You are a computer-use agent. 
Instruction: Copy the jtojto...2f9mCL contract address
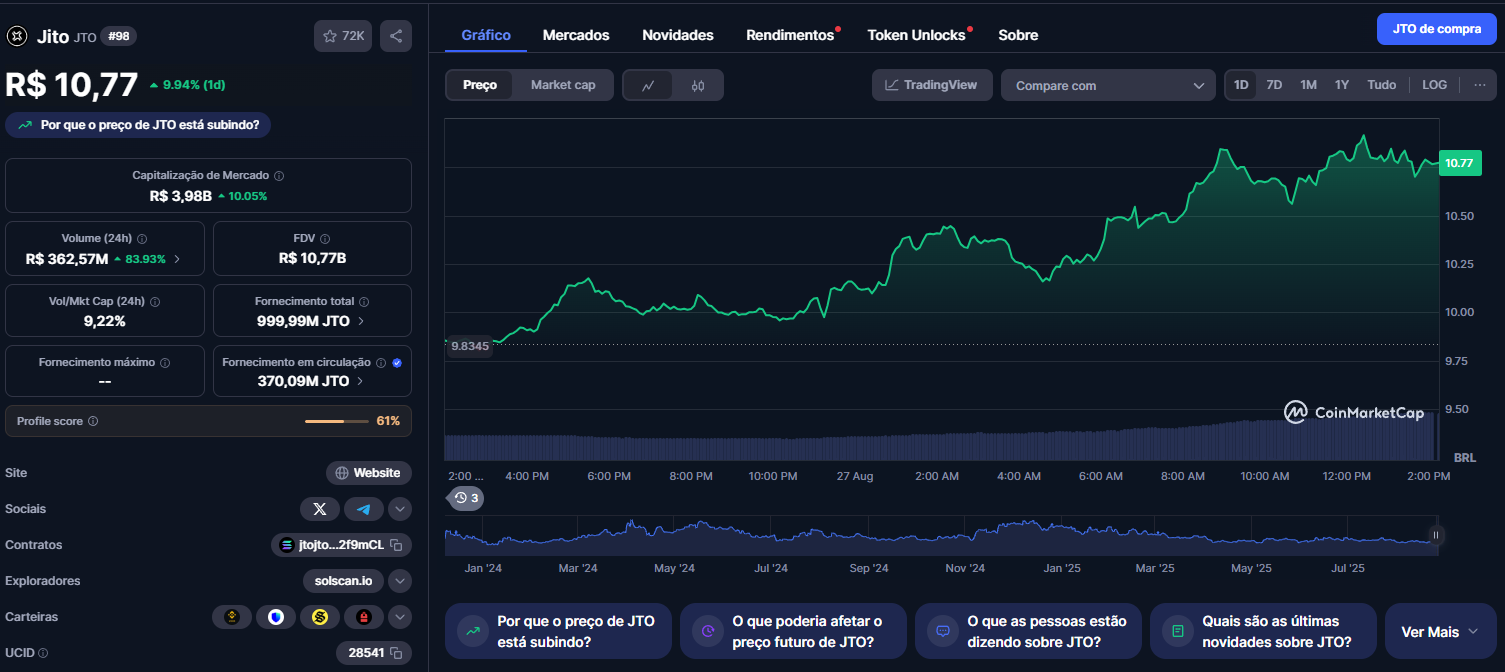pos(396,545)
